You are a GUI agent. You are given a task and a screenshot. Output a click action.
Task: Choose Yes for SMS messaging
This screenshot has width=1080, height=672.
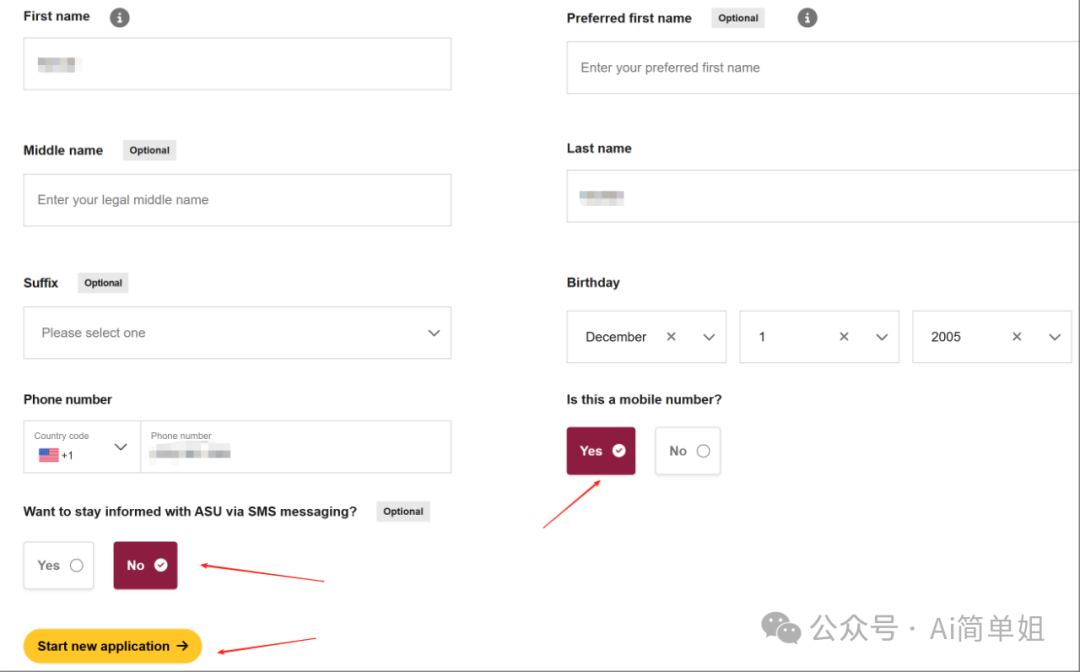pos(58,565)
